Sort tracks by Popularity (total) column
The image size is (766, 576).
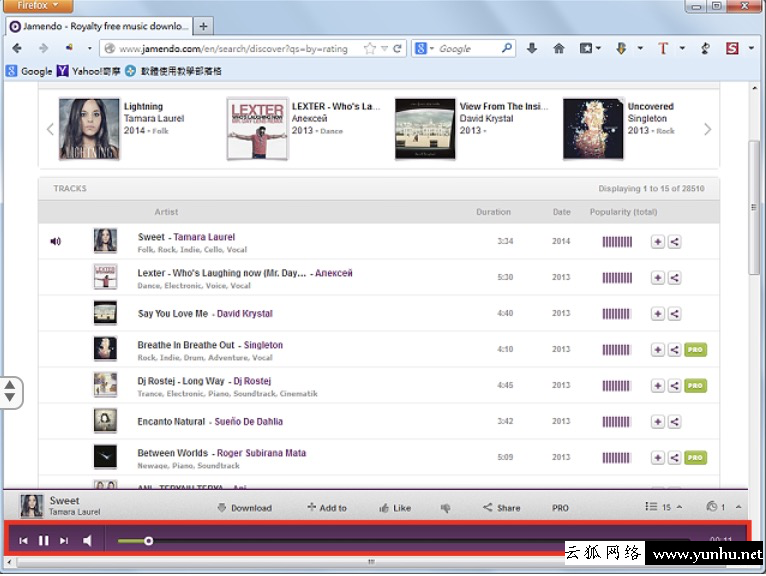click(623, 212)
